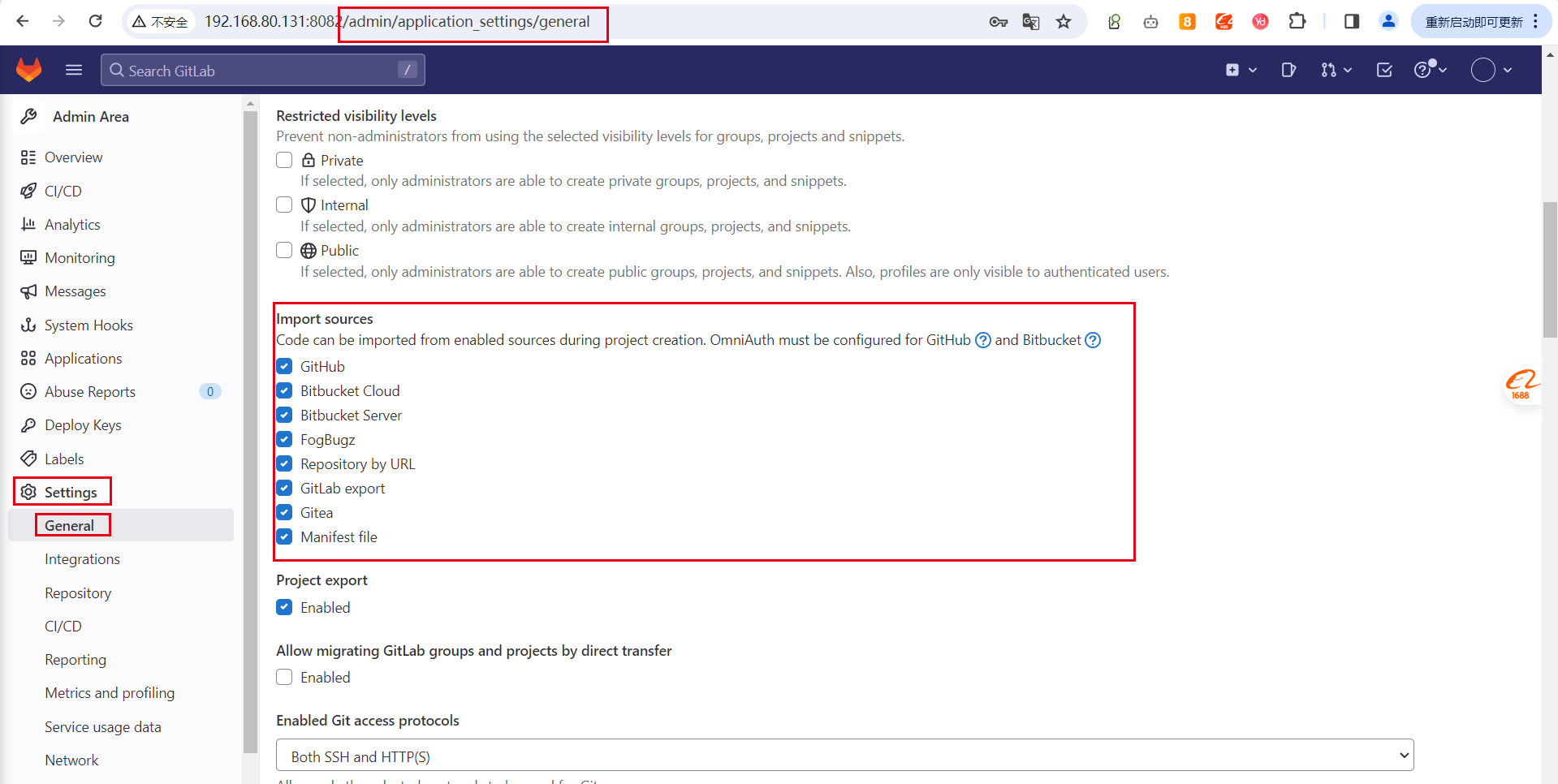Open the Git access protocols dropdown
1558x784 pixels.
[844, 756]
